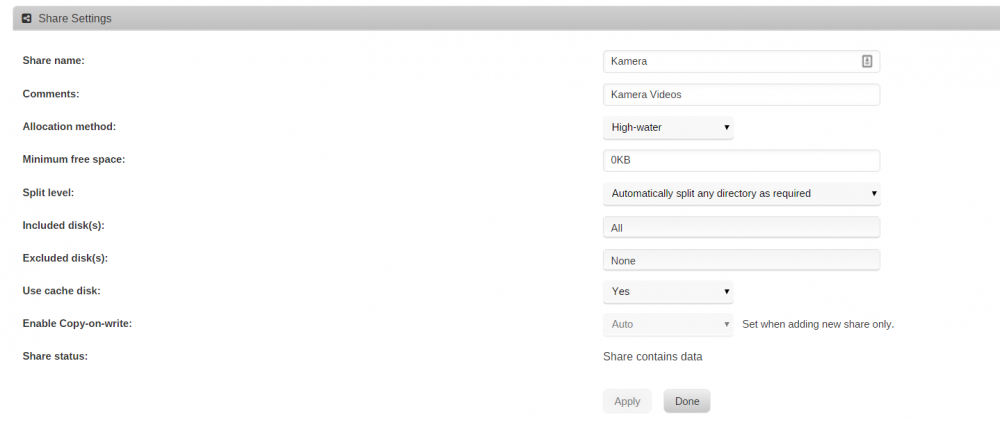Edit the Comments field with Kamera Videos
The width and height of the screenshot is (1000, 423).
[741, 94]
